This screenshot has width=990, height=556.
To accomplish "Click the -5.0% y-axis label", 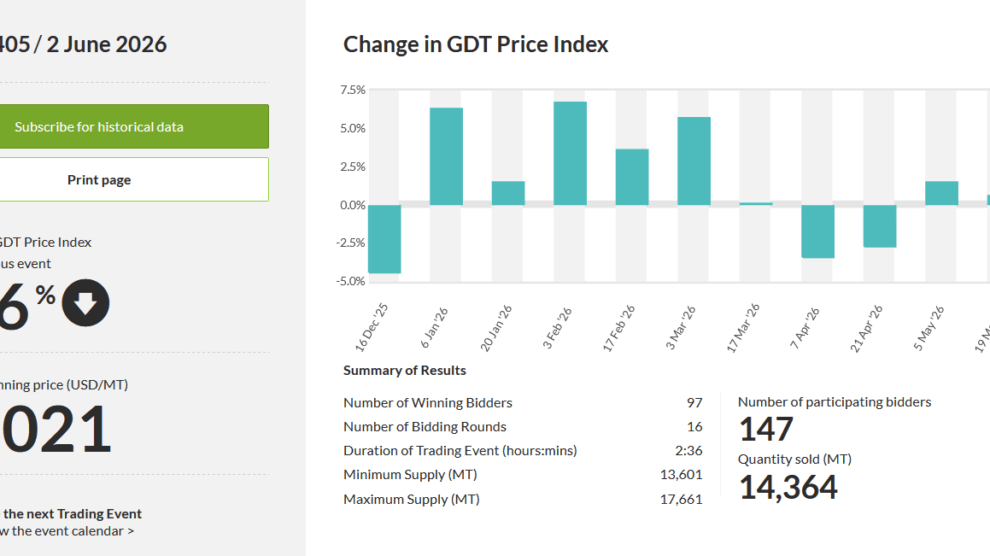I will [x=350, y=281].
